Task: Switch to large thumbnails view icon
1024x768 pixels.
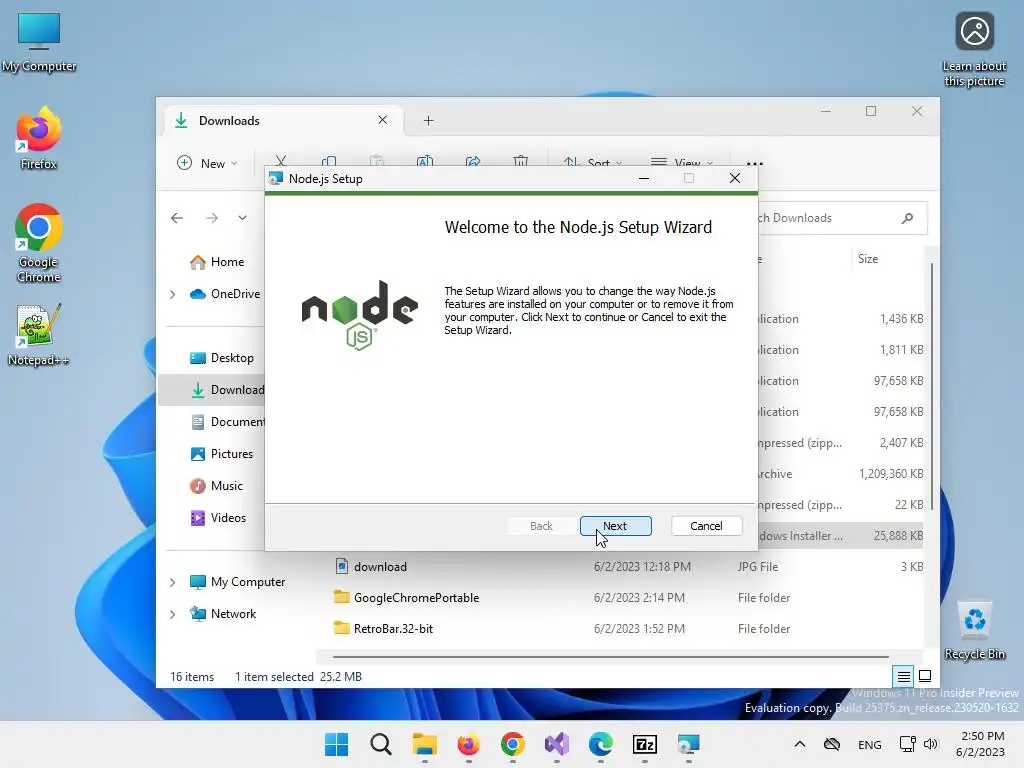Action: point(925,676)
